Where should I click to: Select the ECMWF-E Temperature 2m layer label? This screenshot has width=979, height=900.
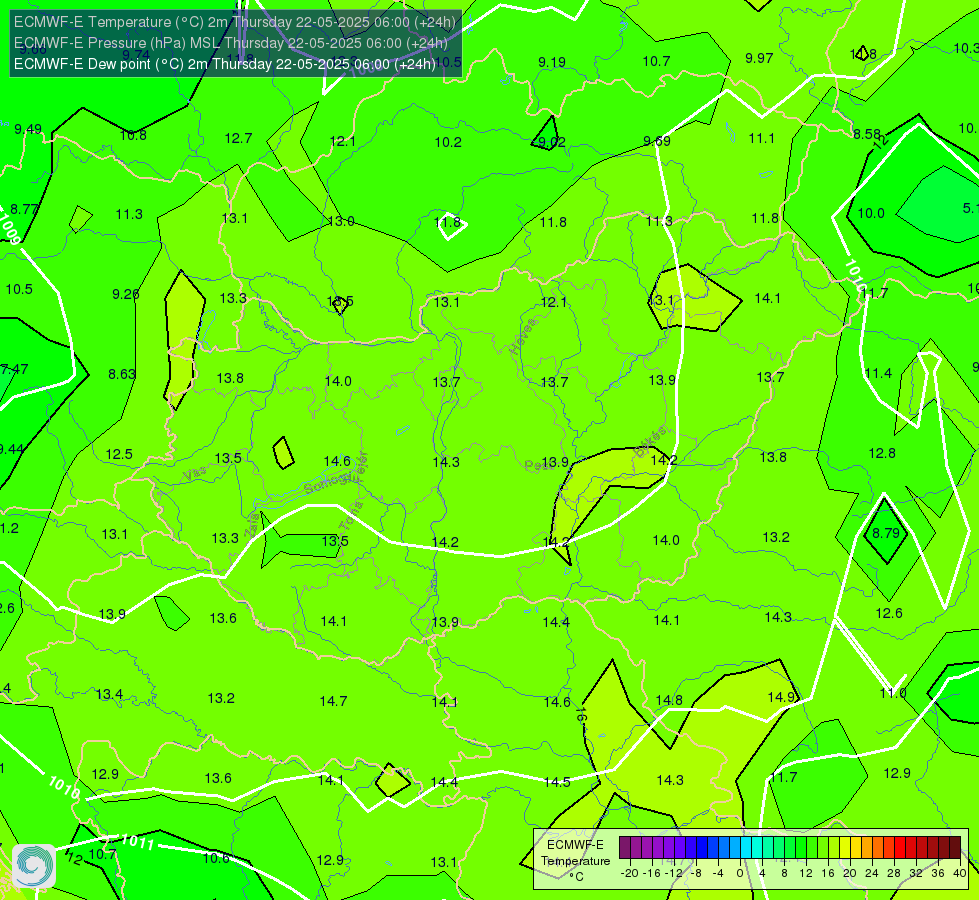pyautogui.click(x=235, y=22)
